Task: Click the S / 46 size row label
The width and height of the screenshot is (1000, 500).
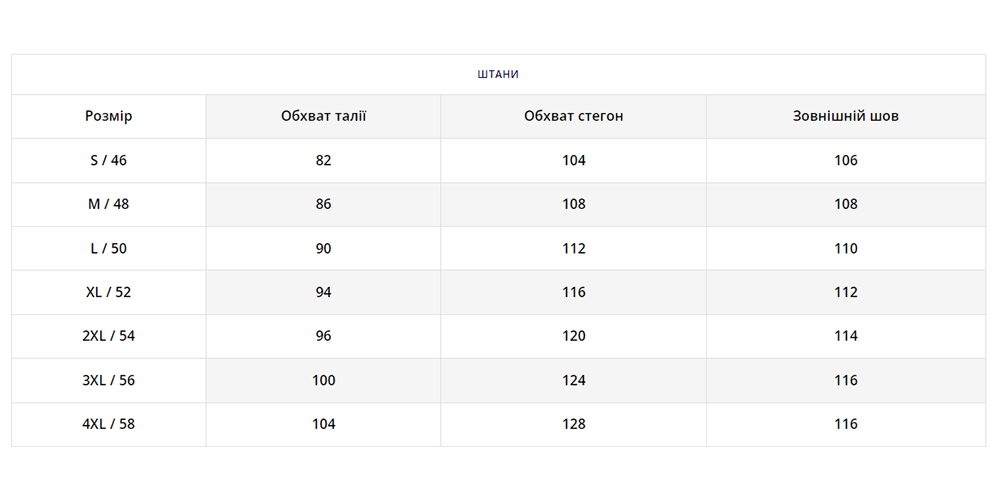Action: (108, 160)
